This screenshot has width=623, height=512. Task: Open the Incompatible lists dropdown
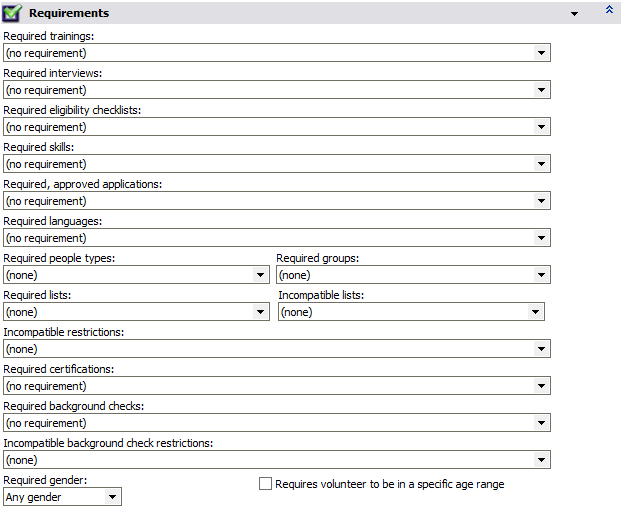(535, 312)
